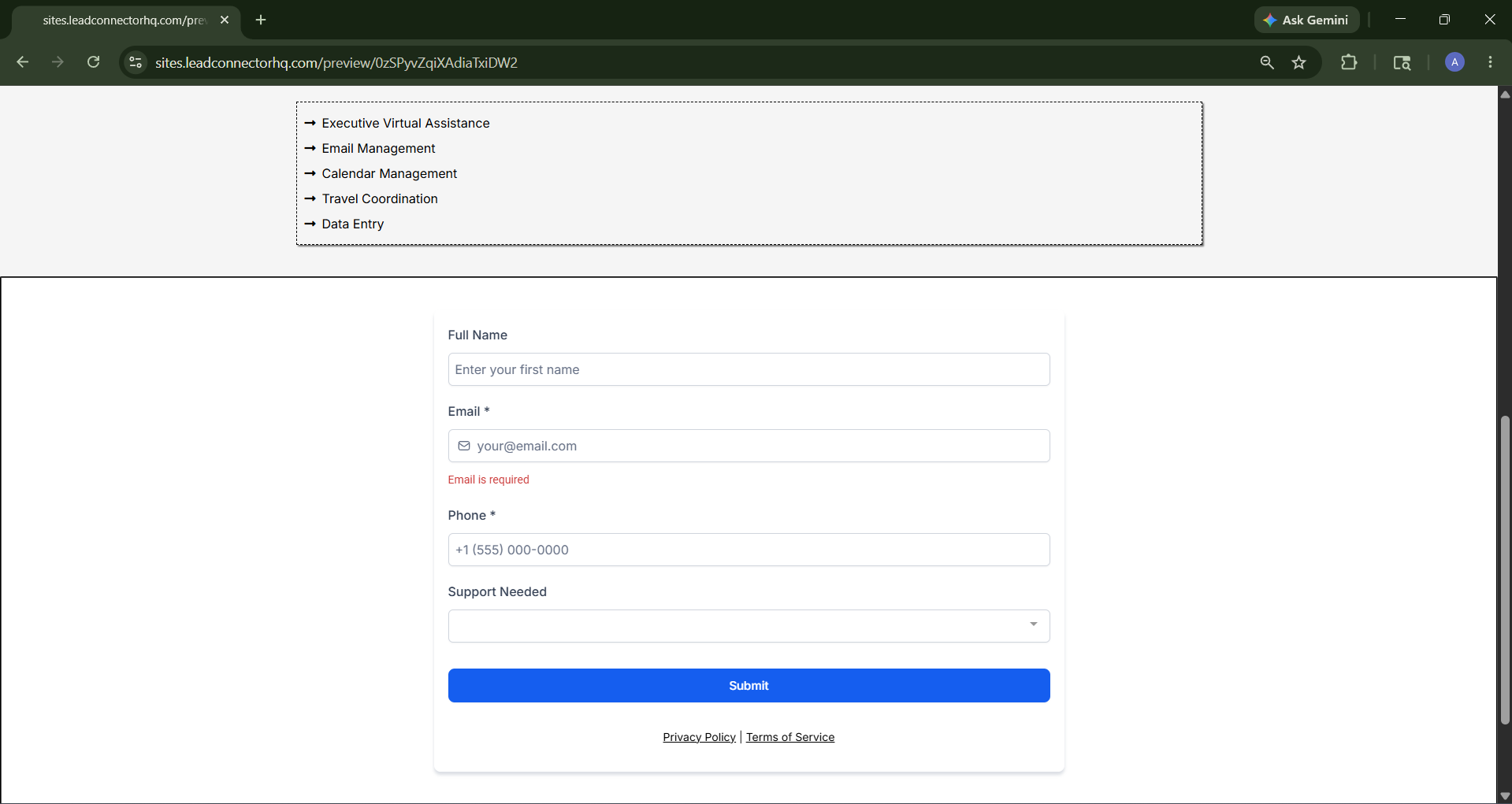Open a new tab with plus icon
This screenshot has height=804, width=1512.
click(x=261, y=20)
